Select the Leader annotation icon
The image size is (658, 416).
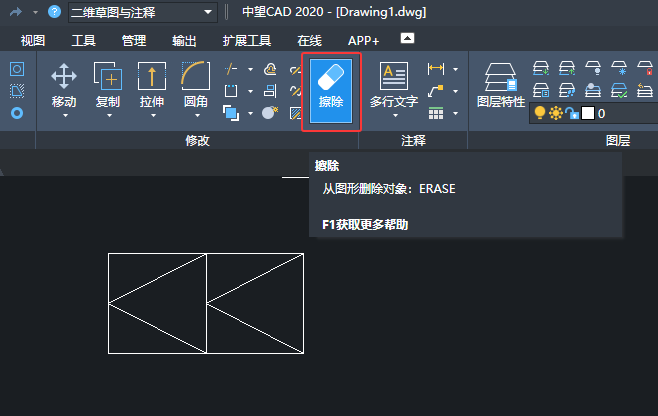pyautogui.click(x=436, y=91)
